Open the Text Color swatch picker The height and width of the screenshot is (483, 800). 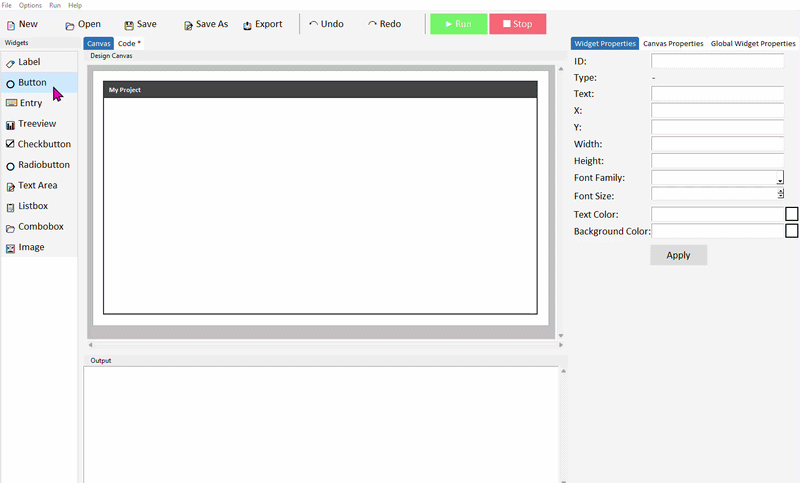click(x=791, y=214)
